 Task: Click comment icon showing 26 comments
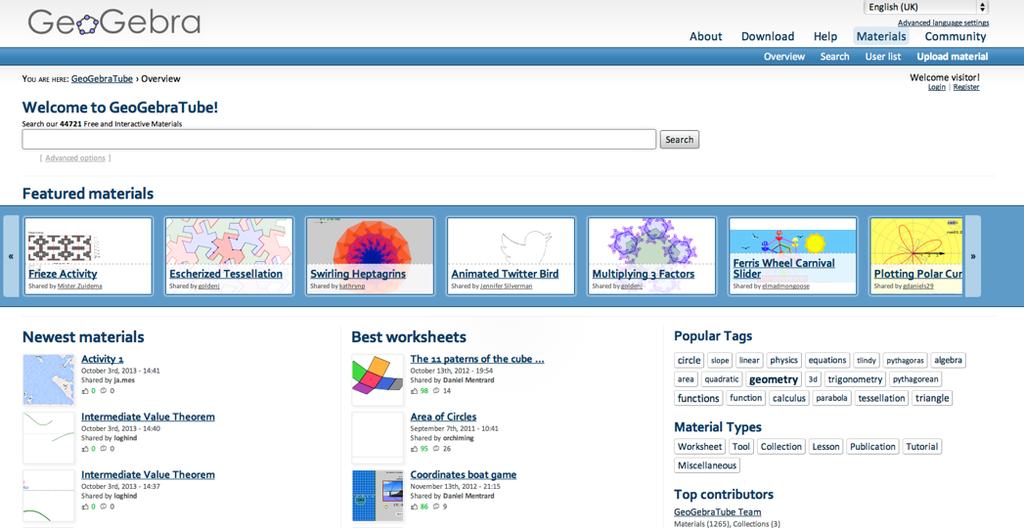tap(437, 449)
